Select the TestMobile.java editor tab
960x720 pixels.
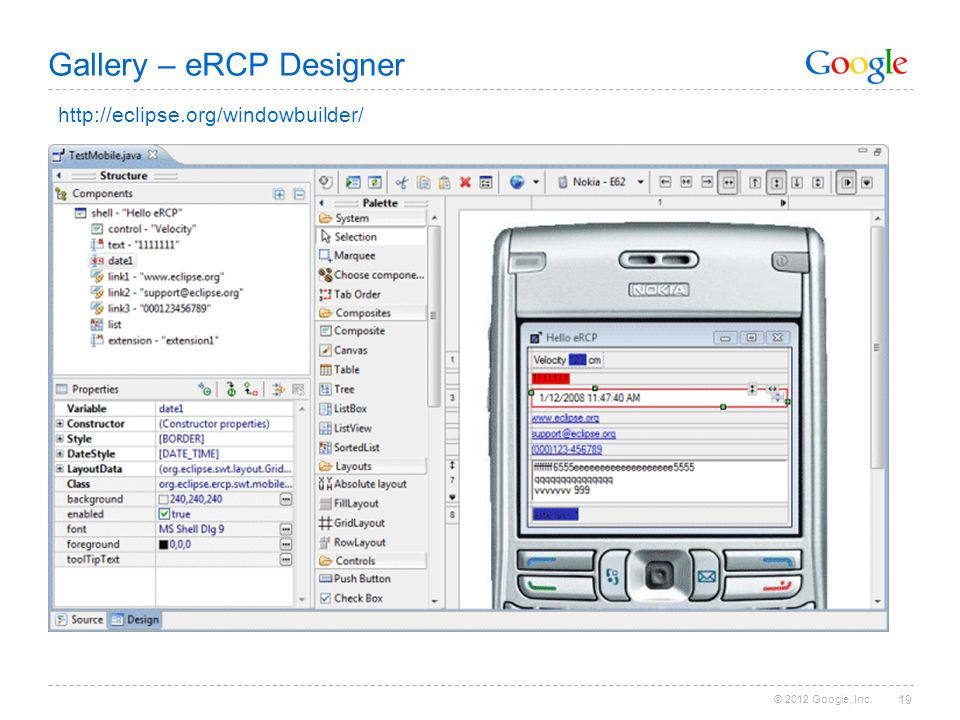coord(105,155)
